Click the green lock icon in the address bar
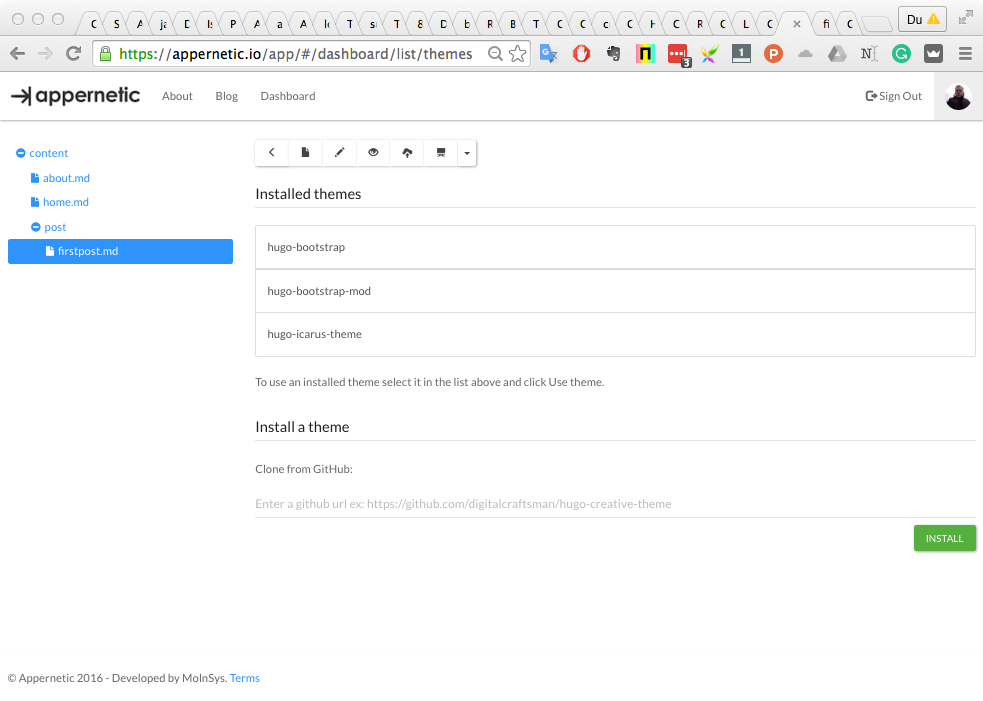 coord(105,54)
